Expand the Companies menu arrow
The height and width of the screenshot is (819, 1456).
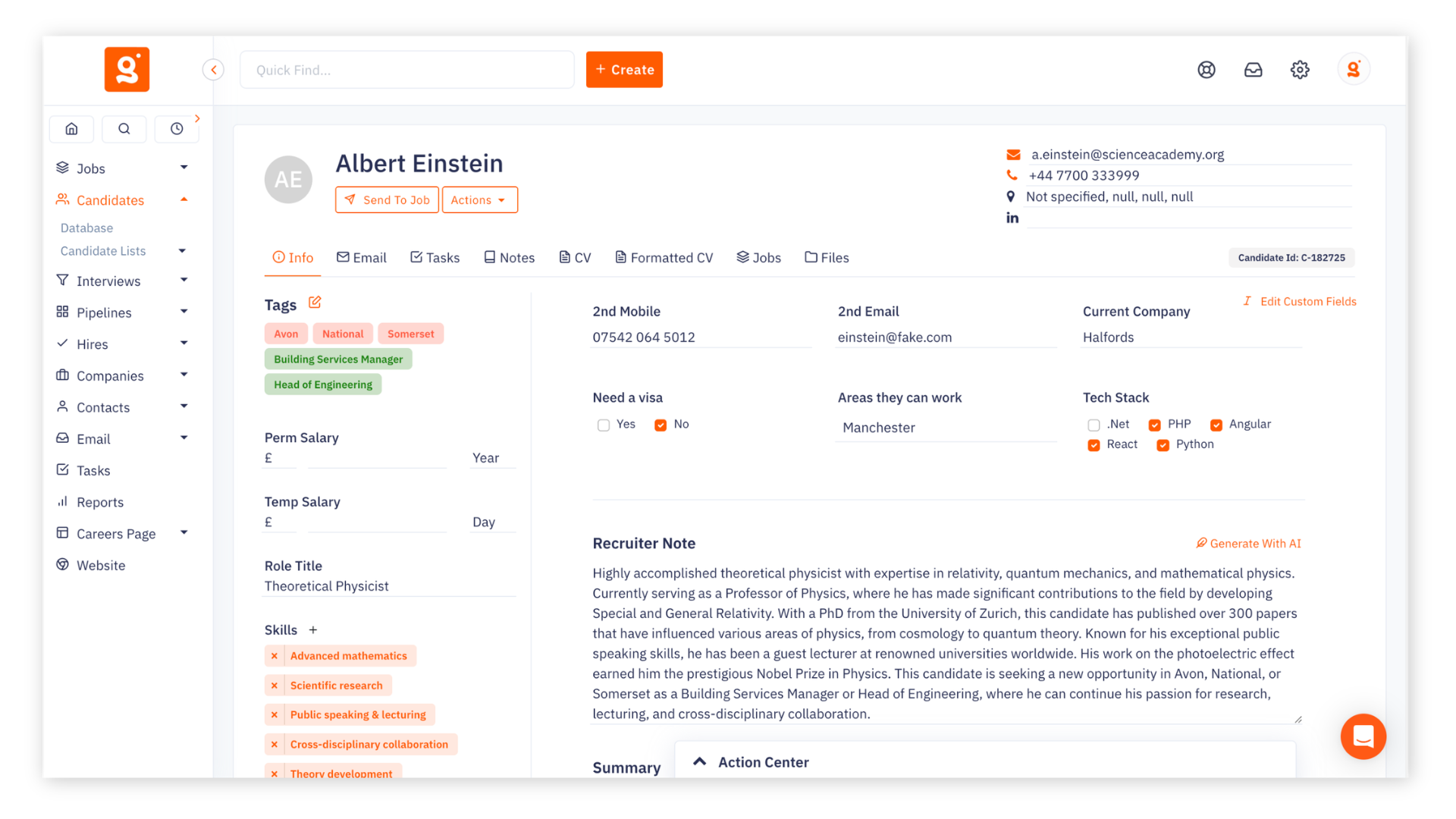tap(184, 375)
